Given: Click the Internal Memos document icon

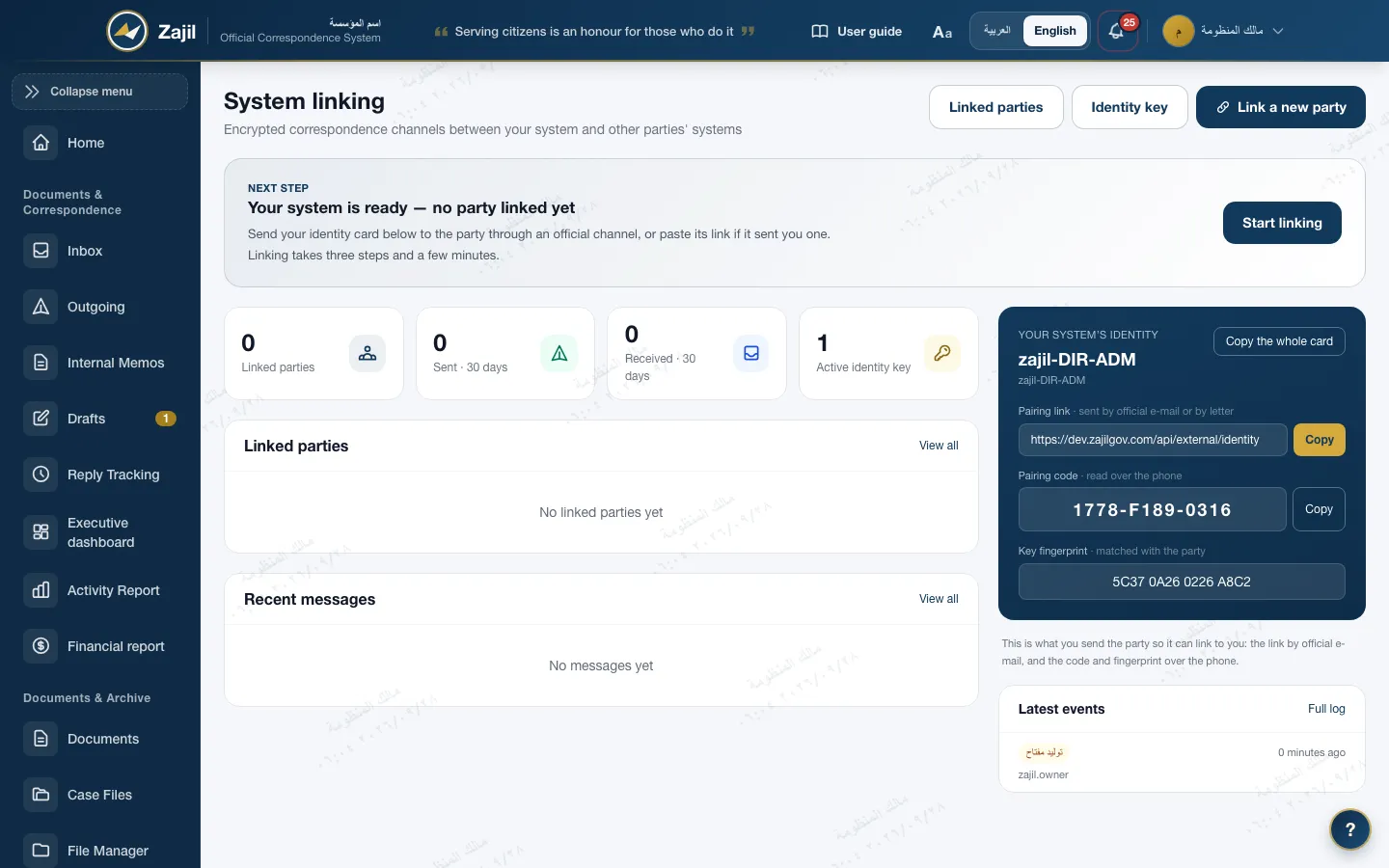Looking at the screenshot, I should (41, 363).
